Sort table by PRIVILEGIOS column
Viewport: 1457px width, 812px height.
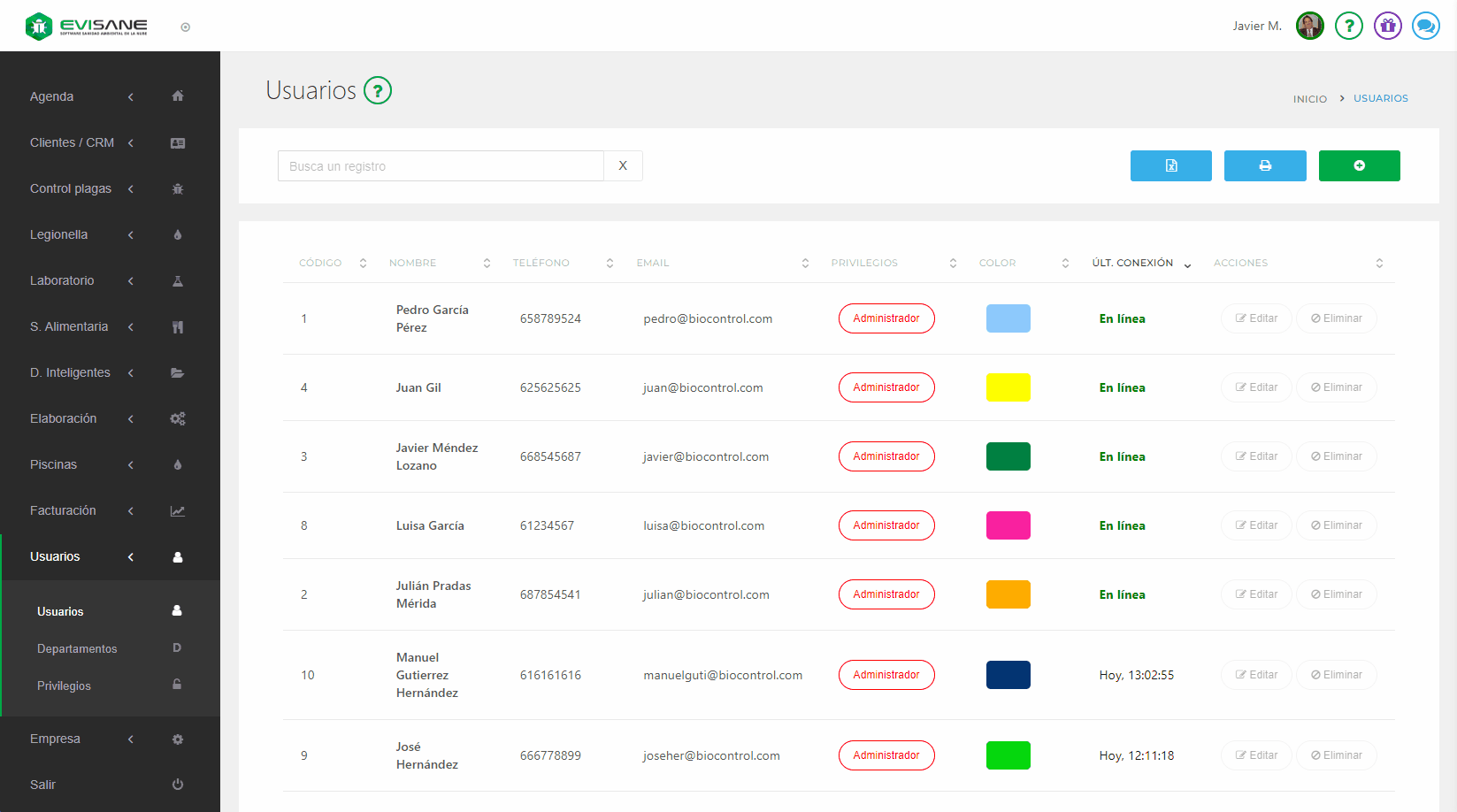(x=893, y=263)
